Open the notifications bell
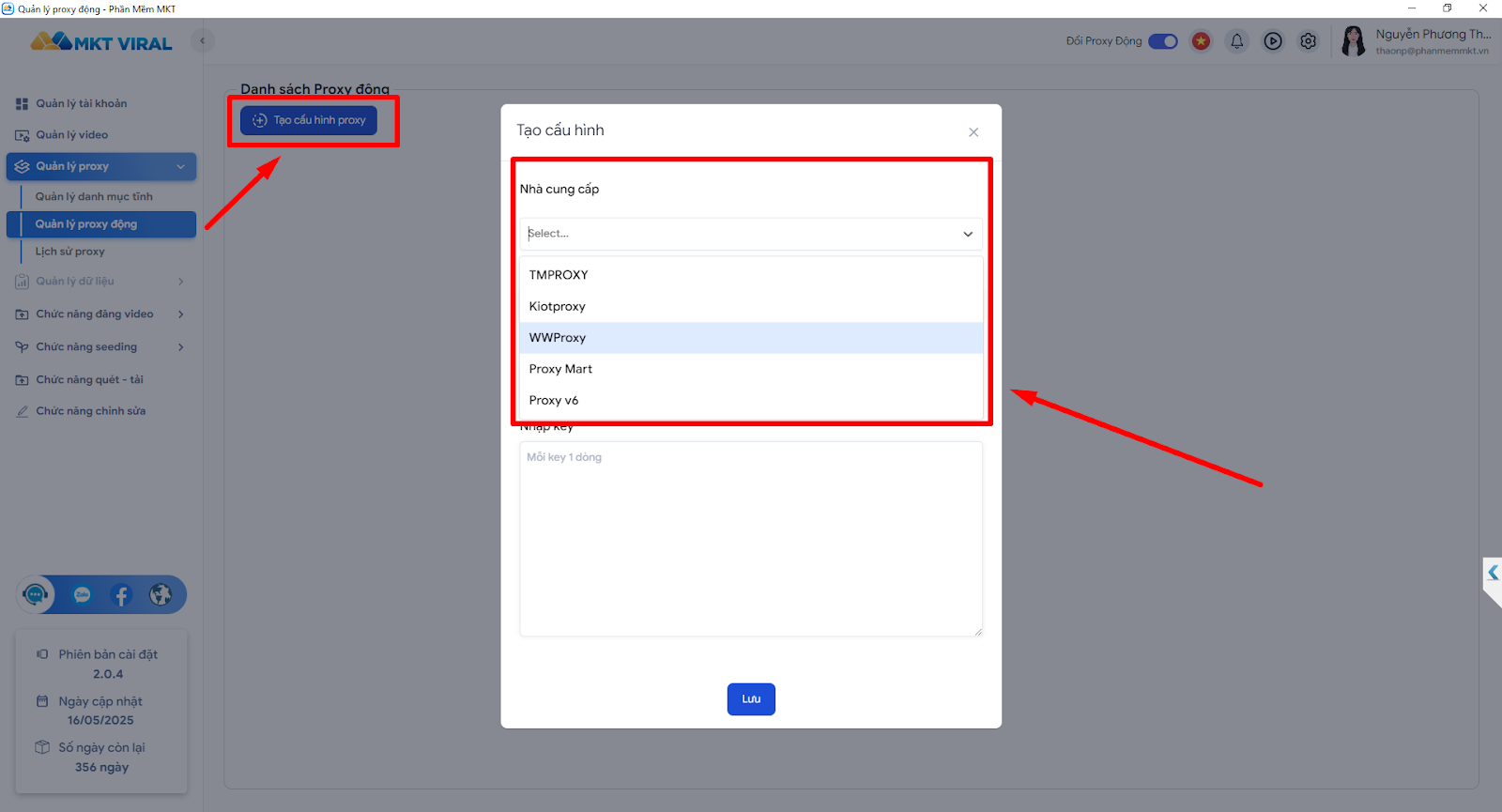 (x=1237, y=41)
